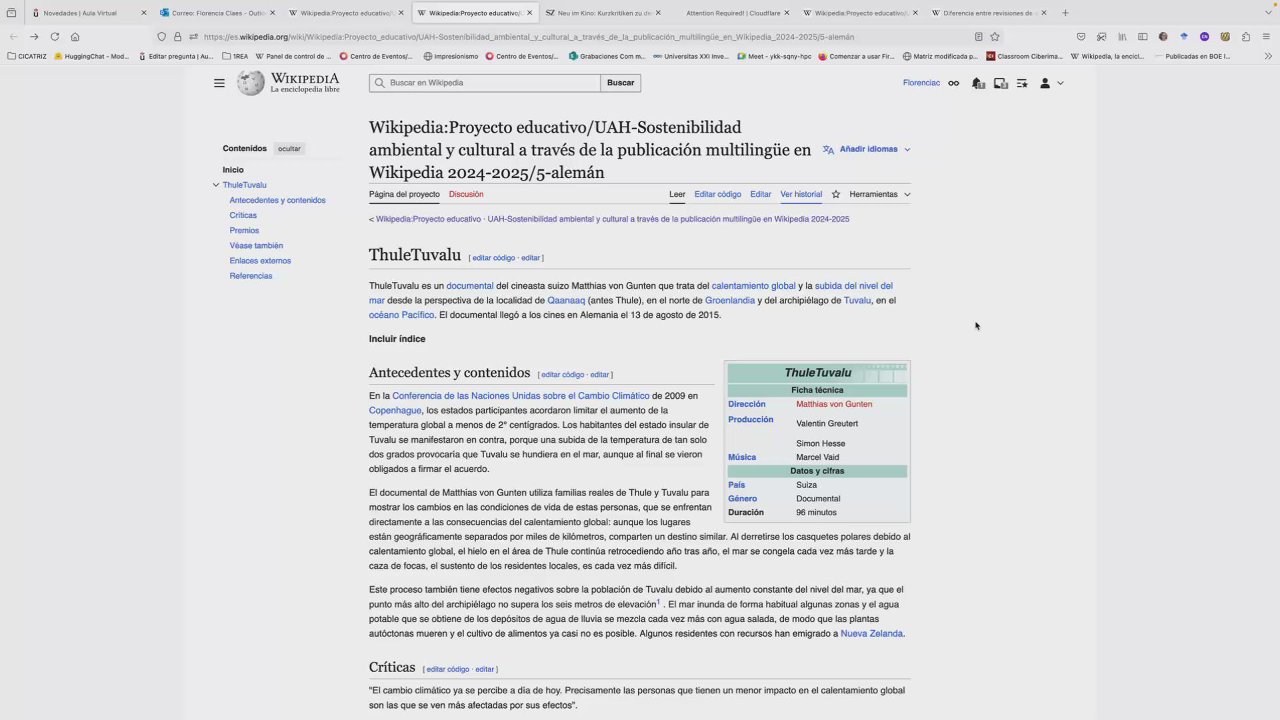Open the CICATRIZ bookmarks folder
1280x720 pixels.
[26, 56]
